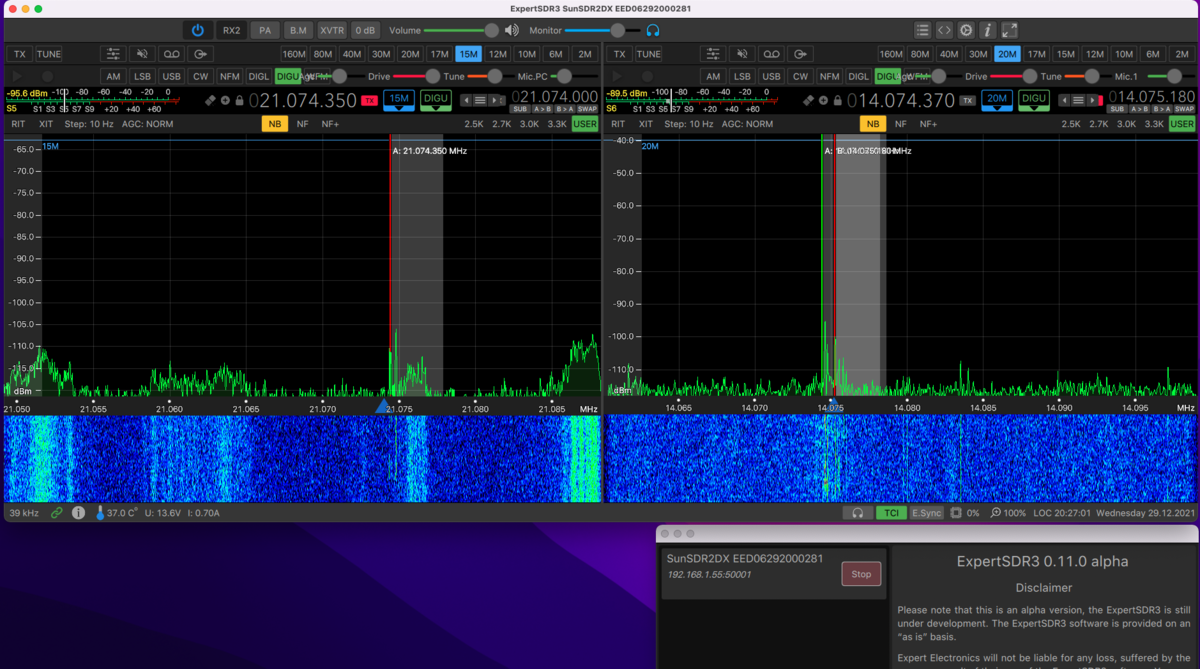Adjust the main Volume slider
Screen dimensions: 1200x669
pos(459,30)
